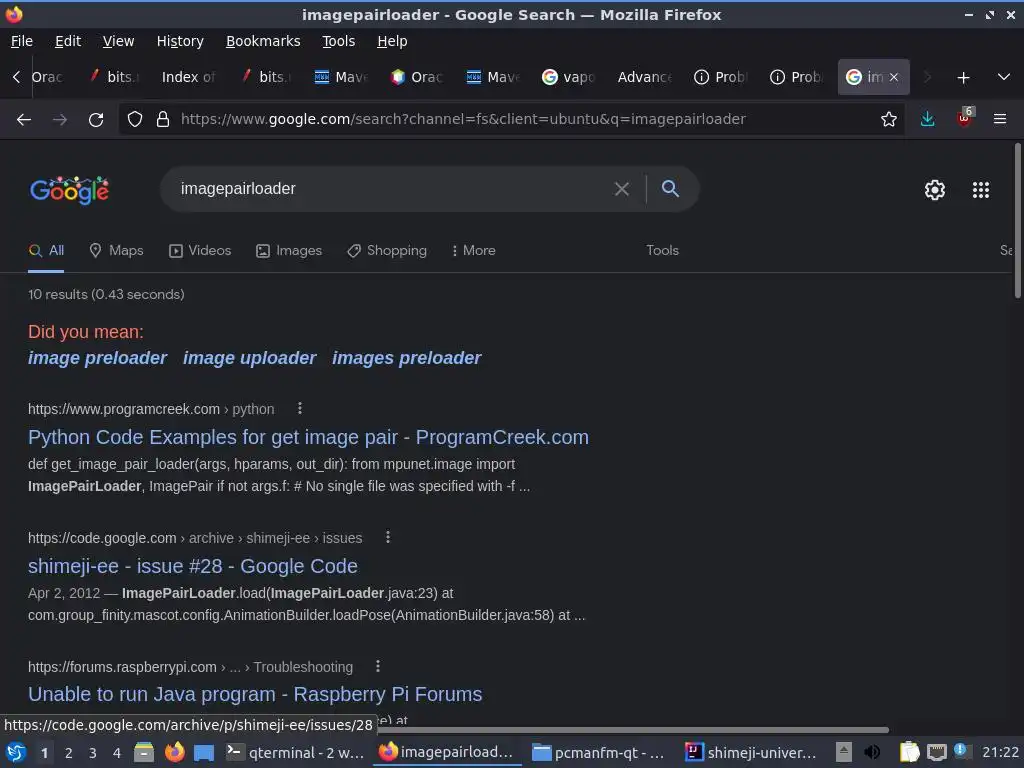Submit search with the magnifier icon
The image size is (1024, 768).
click(x=670, y=189)
